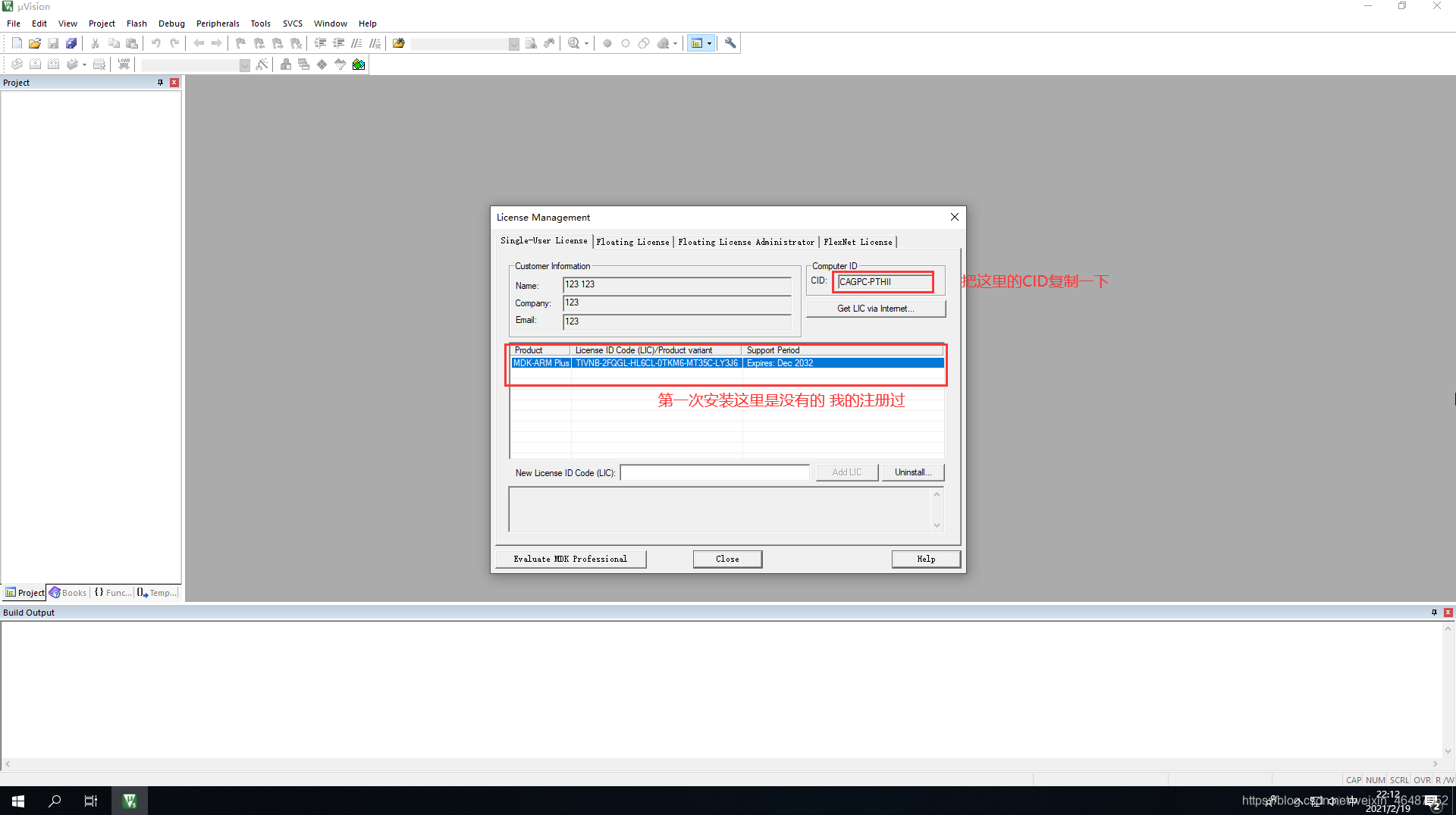Click the Cut scissors icon
The width and height of the screenshot is (1456, 815).
tap(96, 43)
